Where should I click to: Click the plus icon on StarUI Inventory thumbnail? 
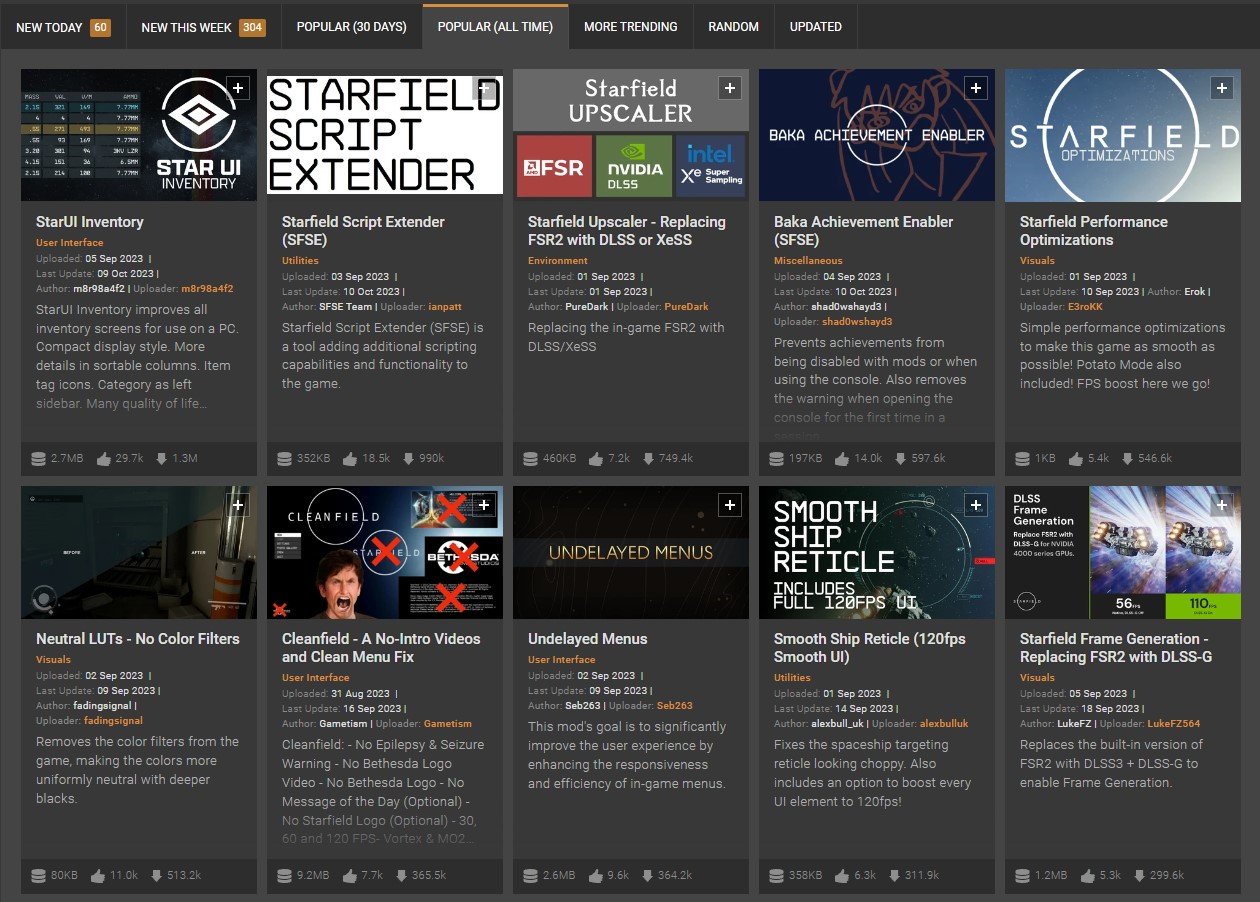click(x=238, y=89)
